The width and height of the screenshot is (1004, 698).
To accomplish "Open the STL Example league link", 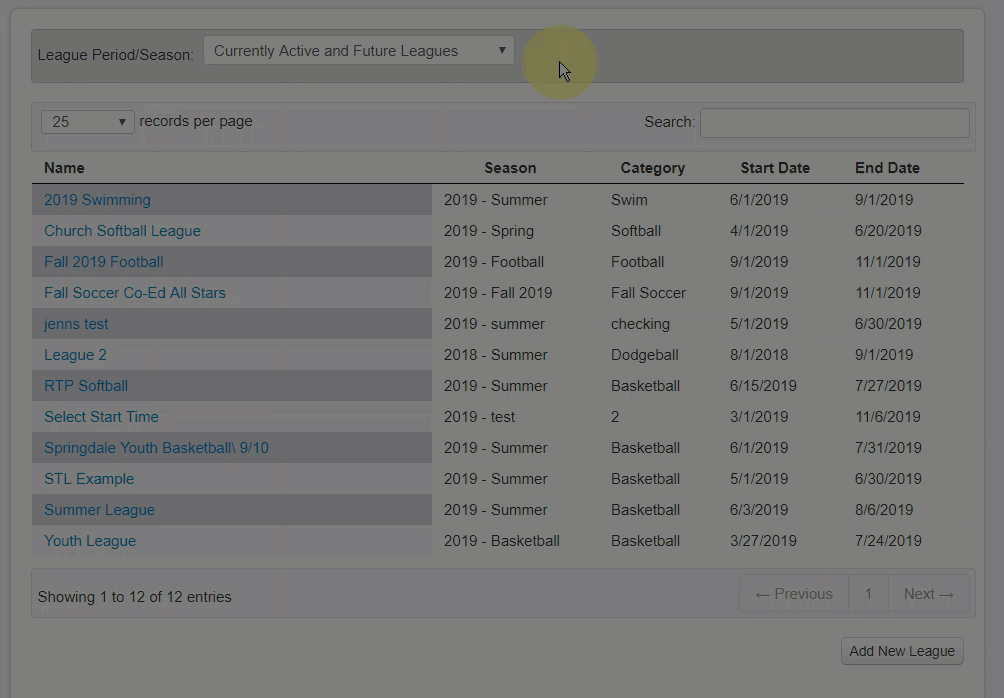I will coord(89,479).
